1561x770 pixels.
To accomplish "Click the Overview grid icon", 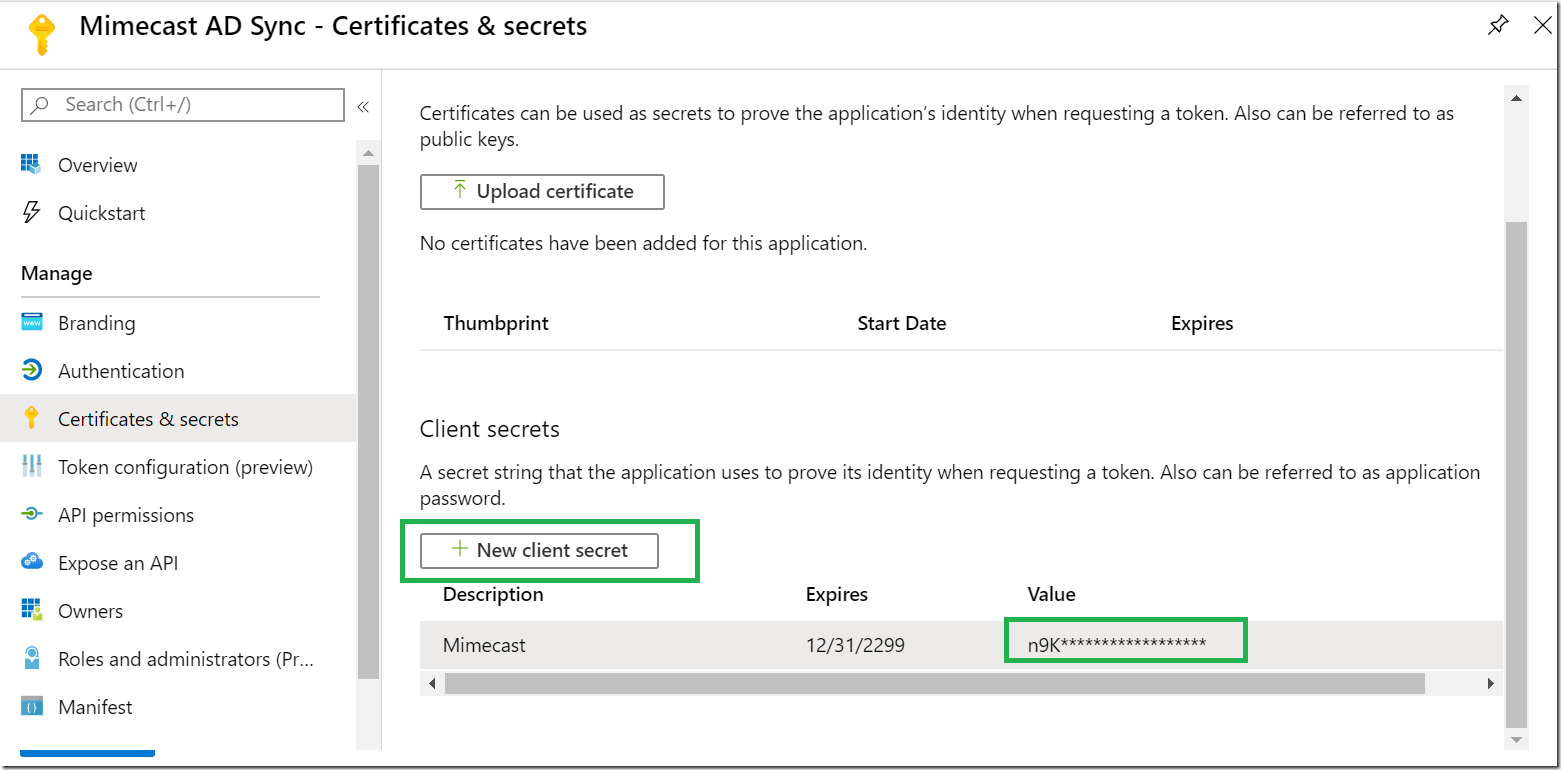I will click(31, 164).
